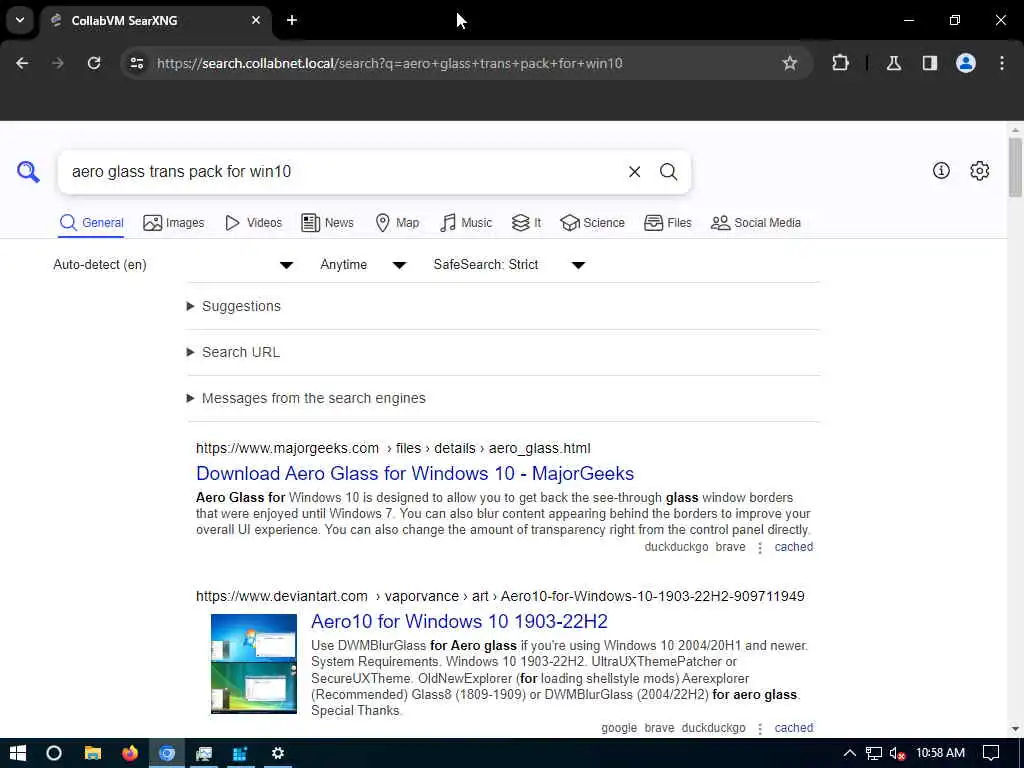Open Chrome Labs flask icon
The height and width of the screenshot is (768, 1024).
tap(894, 63)
